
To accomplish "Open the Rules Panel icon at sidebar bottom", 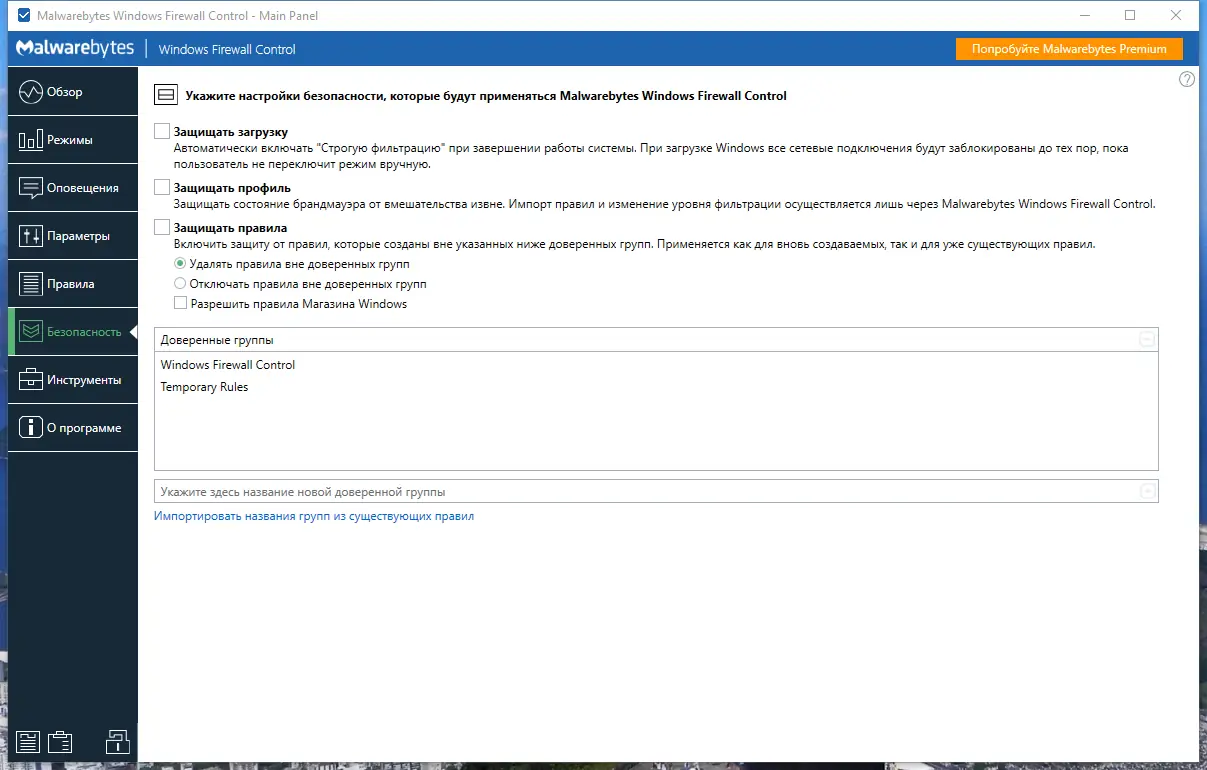I will coord(28,741).
